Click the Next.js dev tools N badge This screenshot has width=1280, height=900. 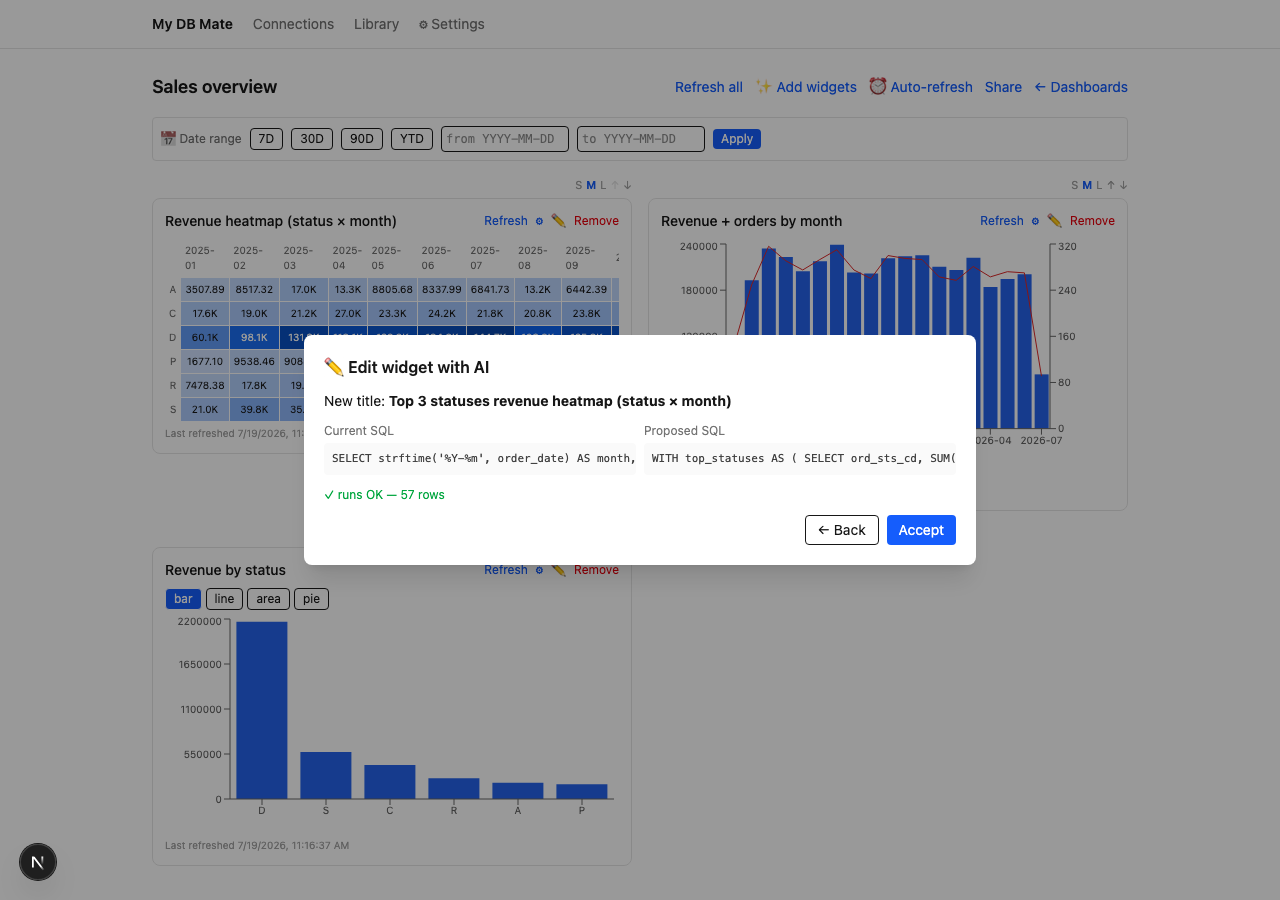[38, 862]
